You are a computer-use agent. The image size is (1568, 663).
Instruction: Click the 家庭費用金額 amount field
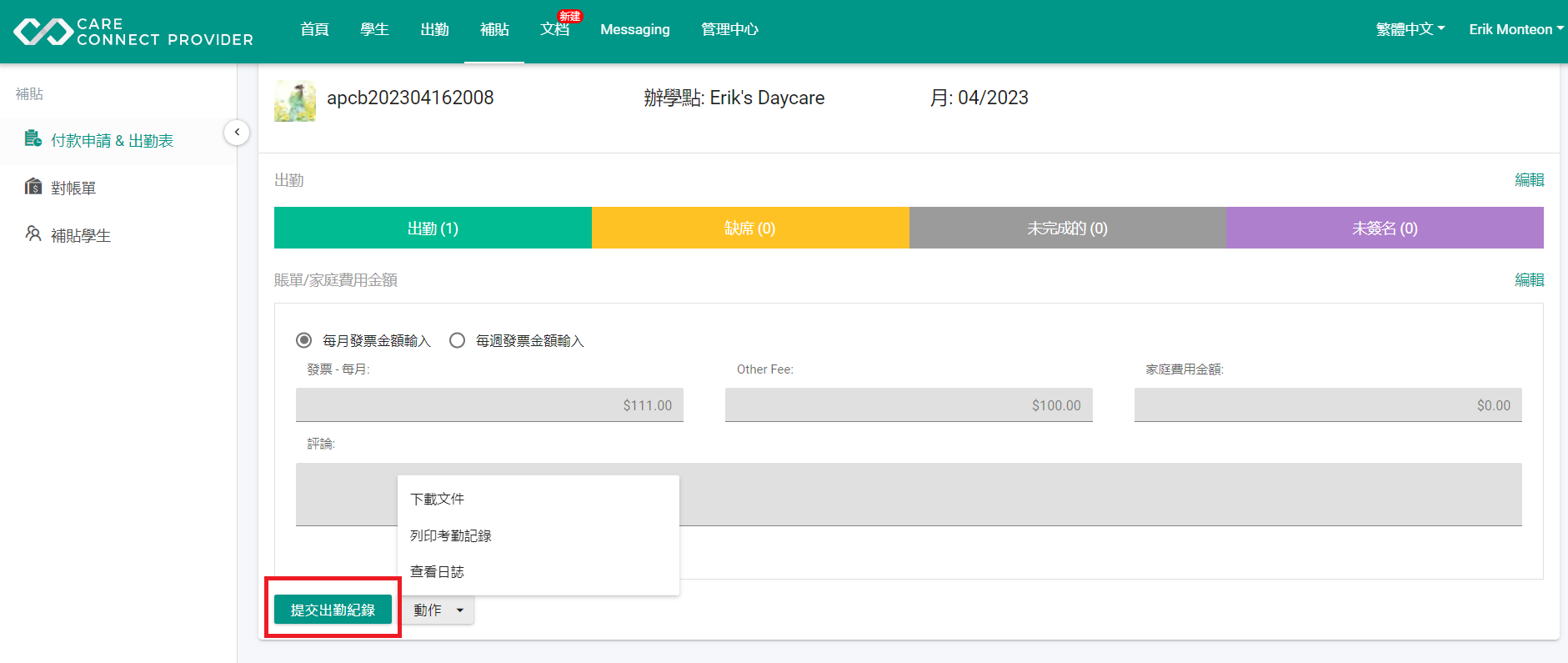1328,404
